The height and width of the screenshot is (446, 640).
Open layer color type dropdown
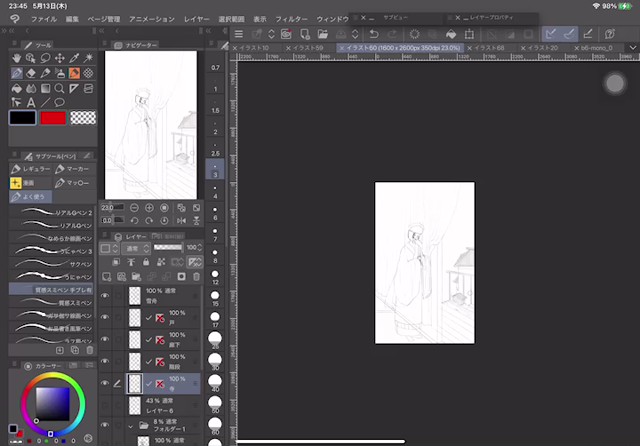[x=109, y=248]
